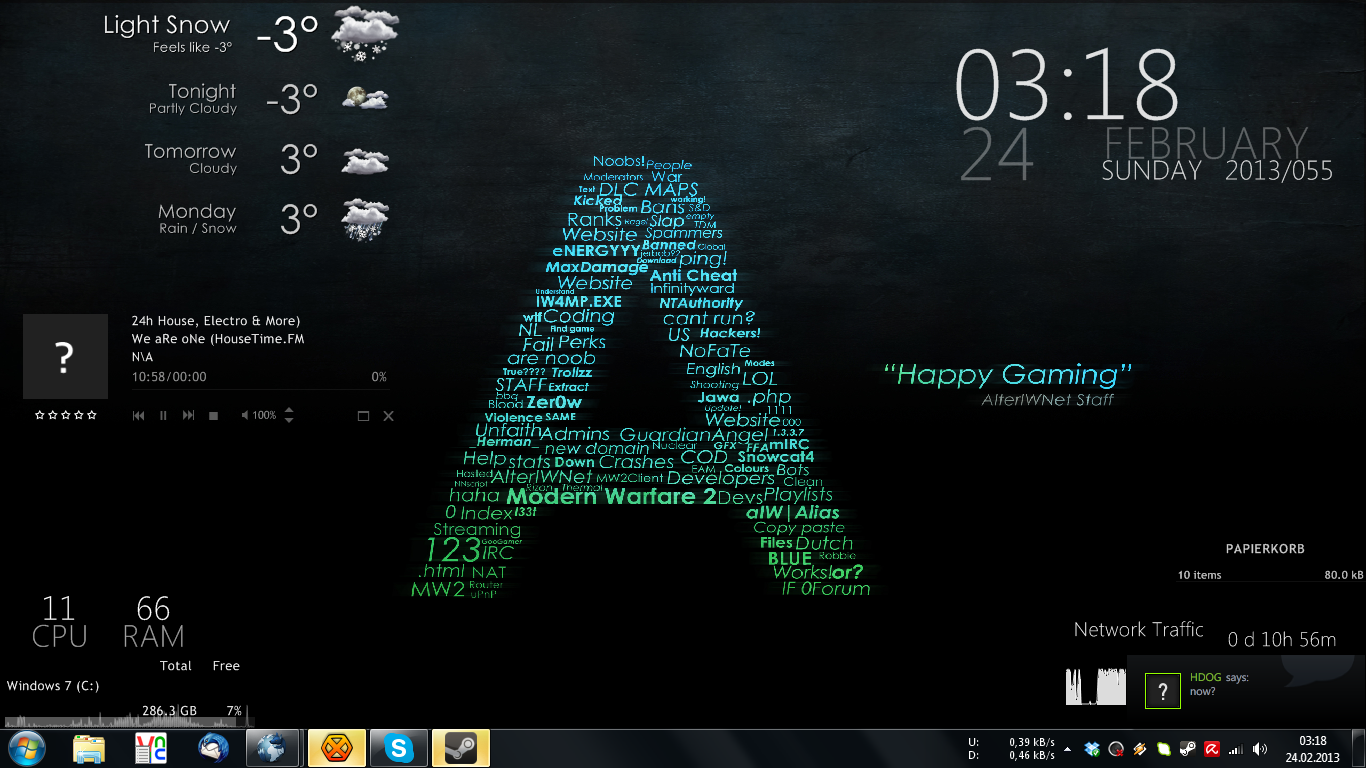The height and width of the screenshot is (768, 1366).
Task: Click the green blob tray icon
Action: pos(1163,748)
